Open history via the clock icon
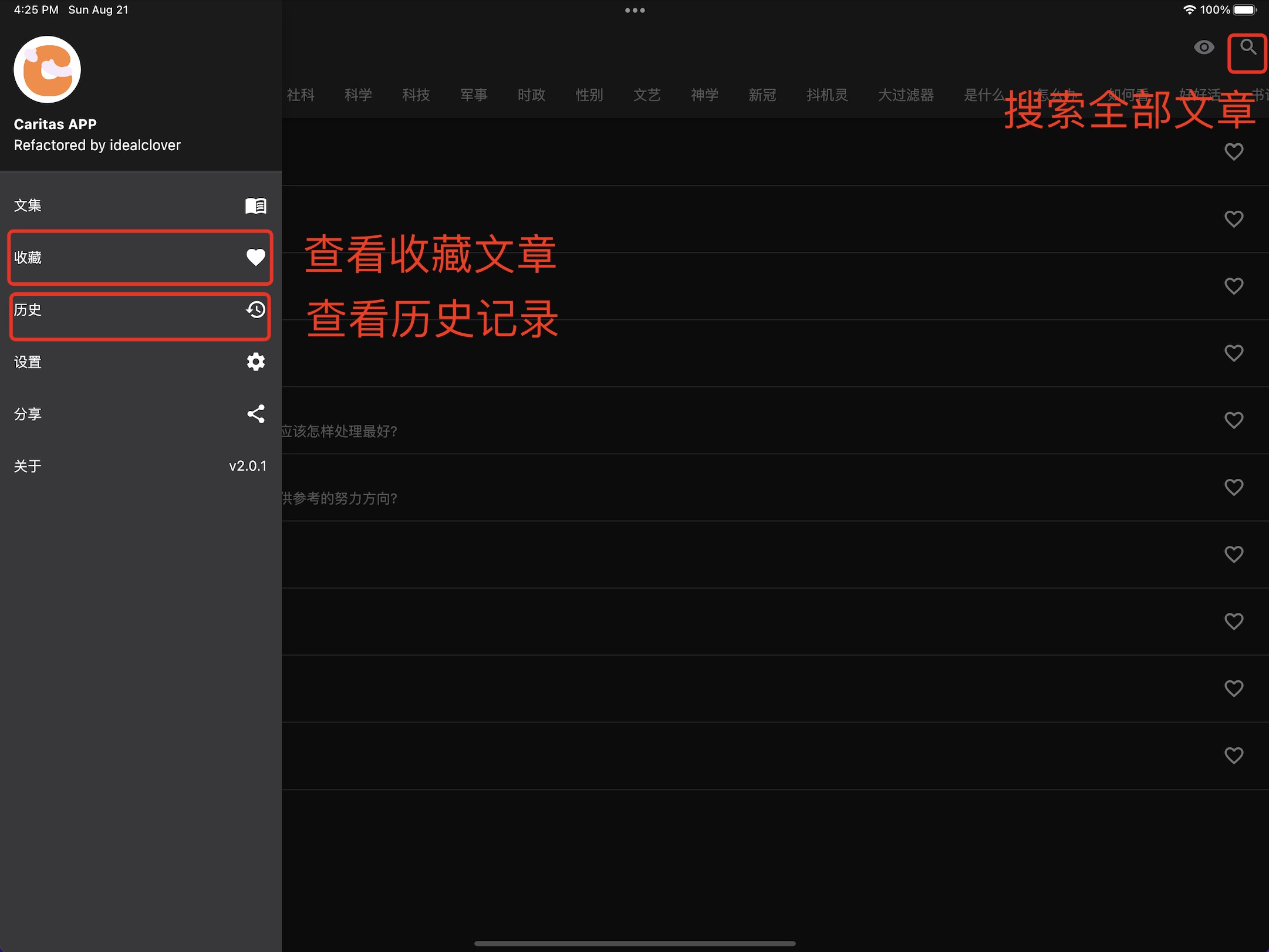This screenshot has width=1269, height=952. [x=256, y=310]
